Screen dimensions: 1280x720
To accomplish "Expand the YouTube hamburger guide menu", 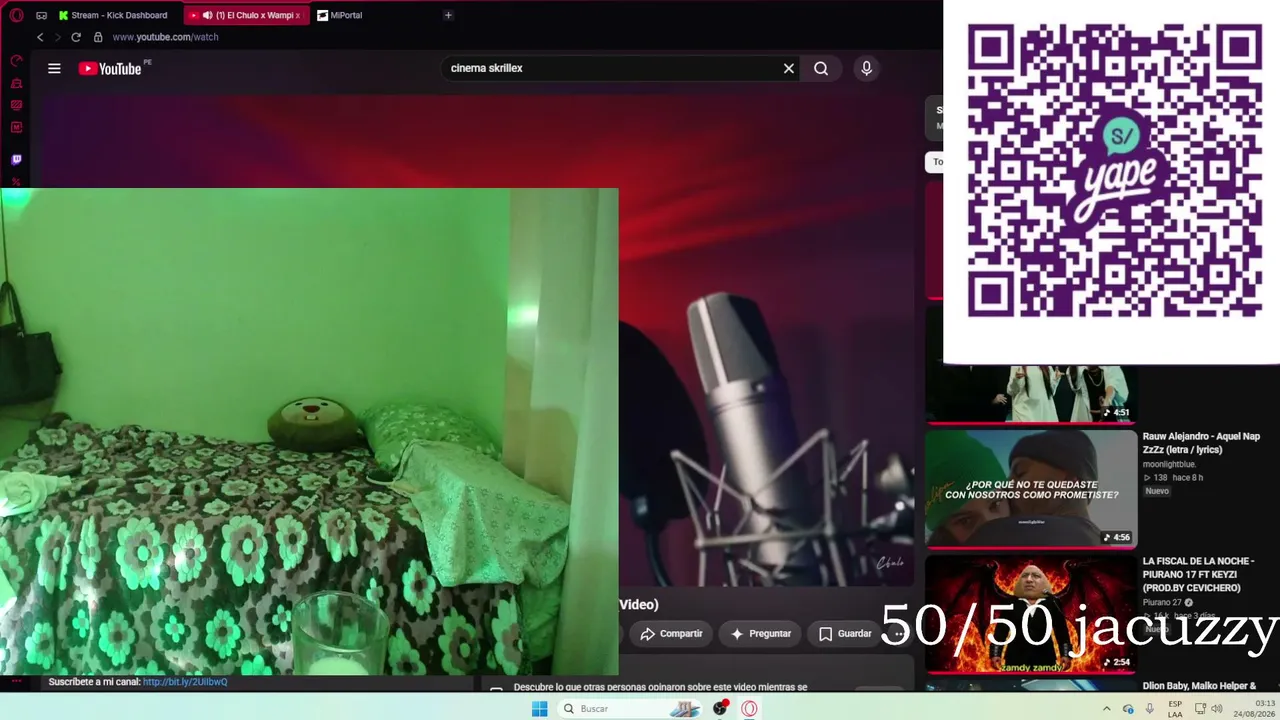I will tap(54, 68).
